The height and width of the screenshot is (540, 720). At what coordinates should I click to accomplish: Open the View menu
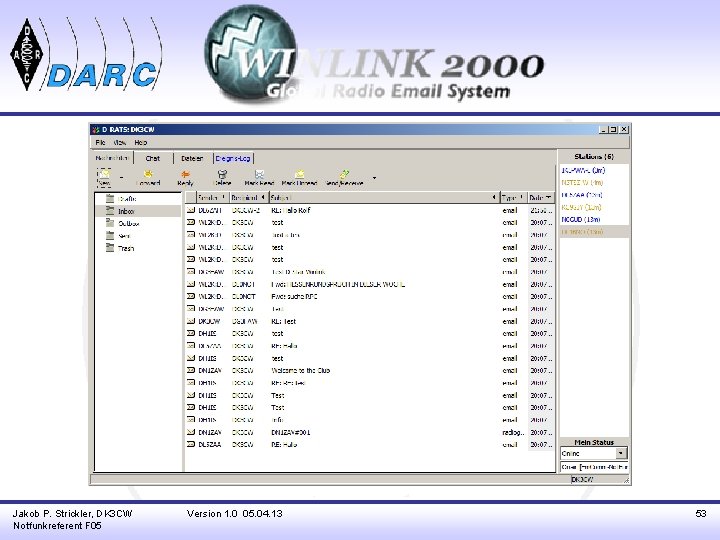120,142
